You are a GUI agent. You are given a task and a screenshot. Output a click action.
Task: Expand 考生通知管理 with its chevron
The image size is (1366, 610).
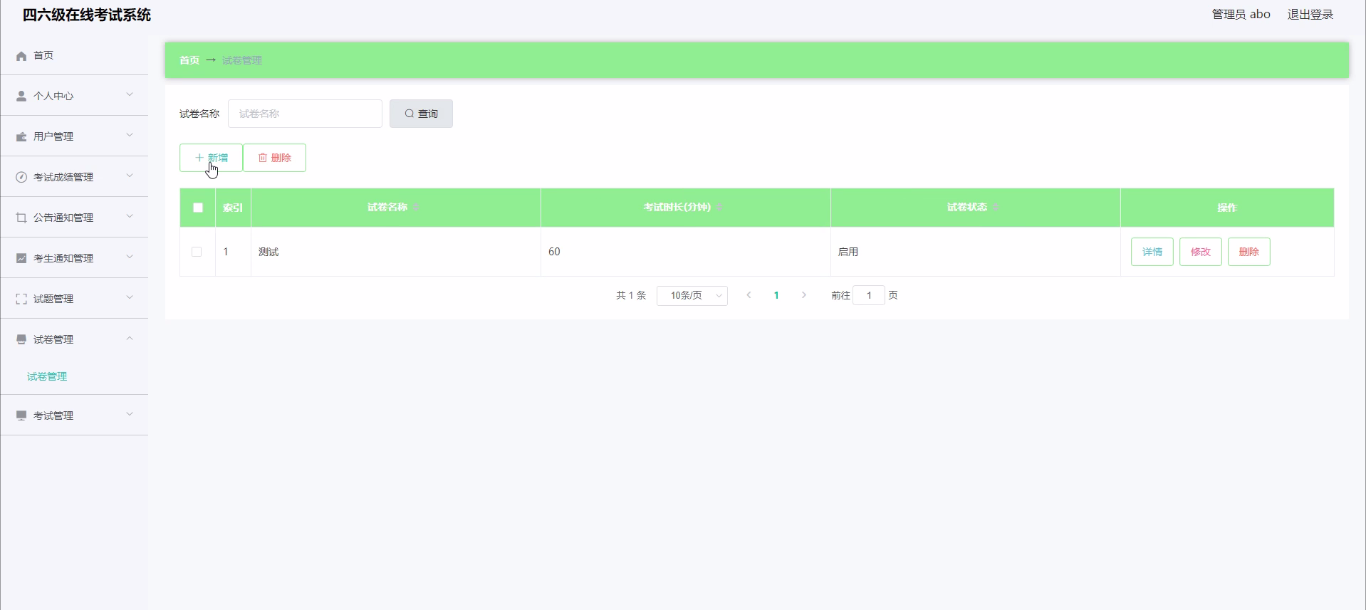tap(130, 257)
